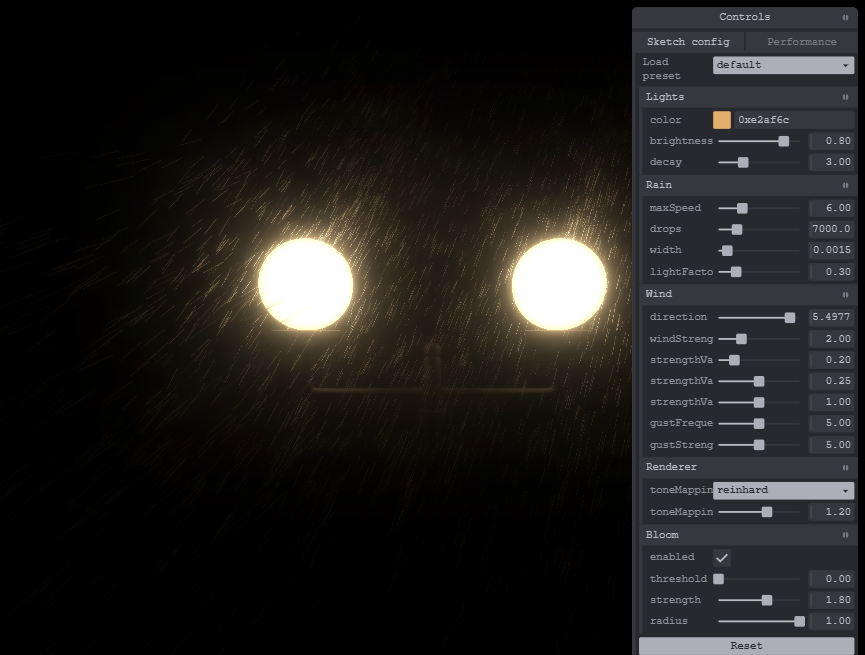Collapse the Renderer folder icon
Image resolution: width=865 pixels, height=655 pixels.
845,468
